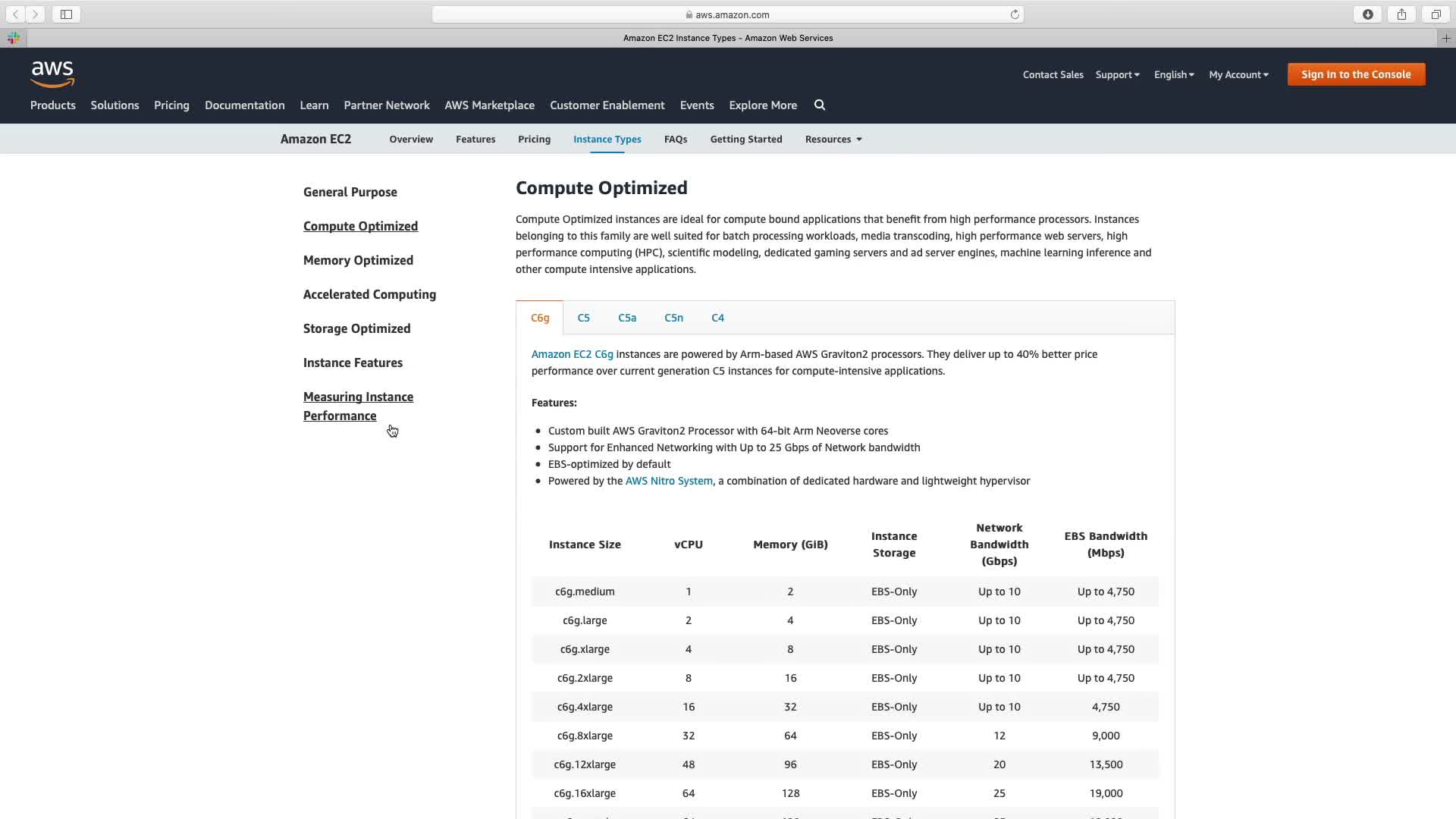Open the Pricing item in EC2 subnav
Screen dimensions: 1456x819
[x=534, y=140]
